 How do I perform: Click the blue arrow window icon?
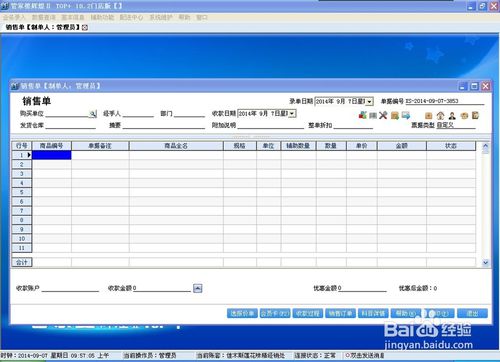[x=406, y=115]
